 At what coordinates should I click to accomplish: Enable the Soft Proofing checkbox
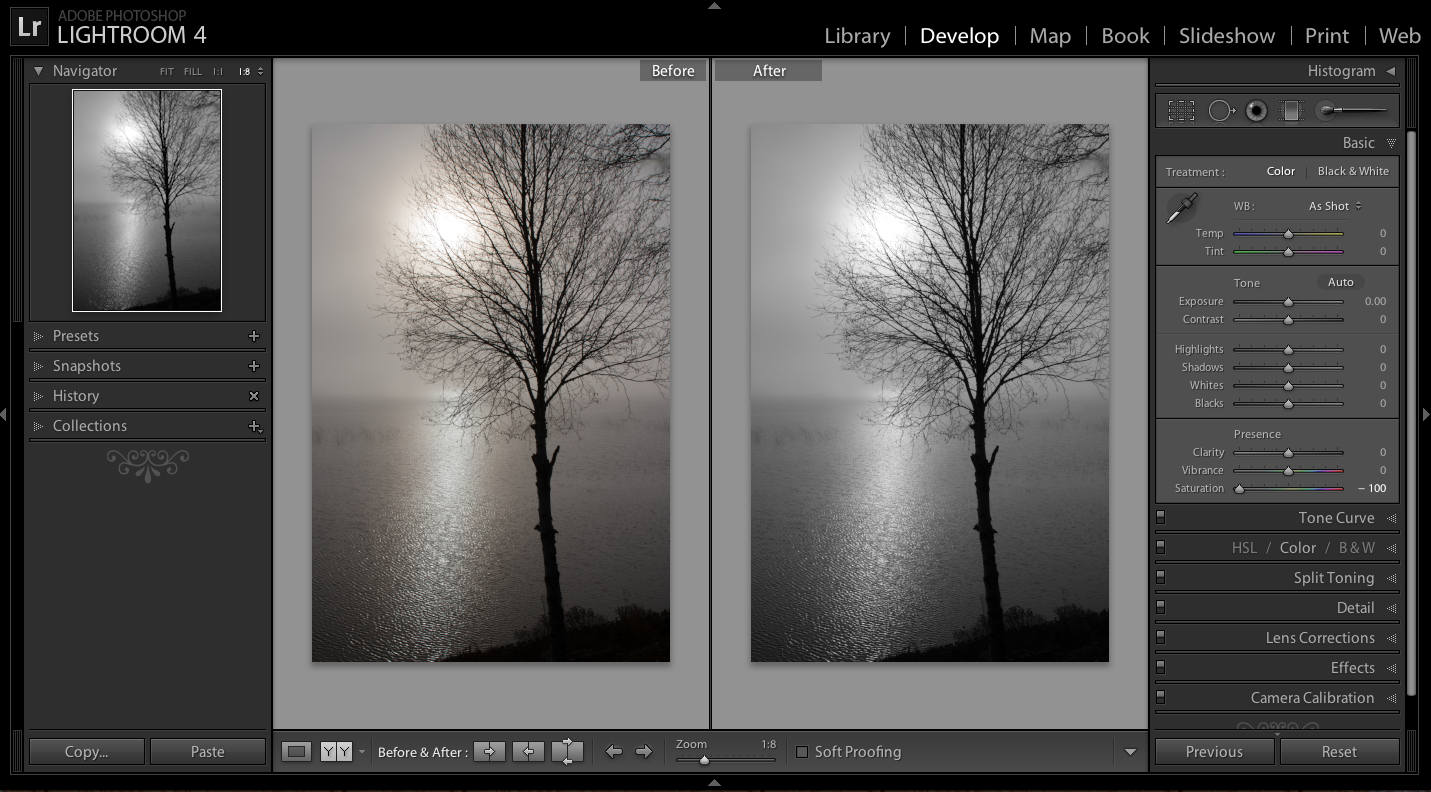[x=802, y=752]
